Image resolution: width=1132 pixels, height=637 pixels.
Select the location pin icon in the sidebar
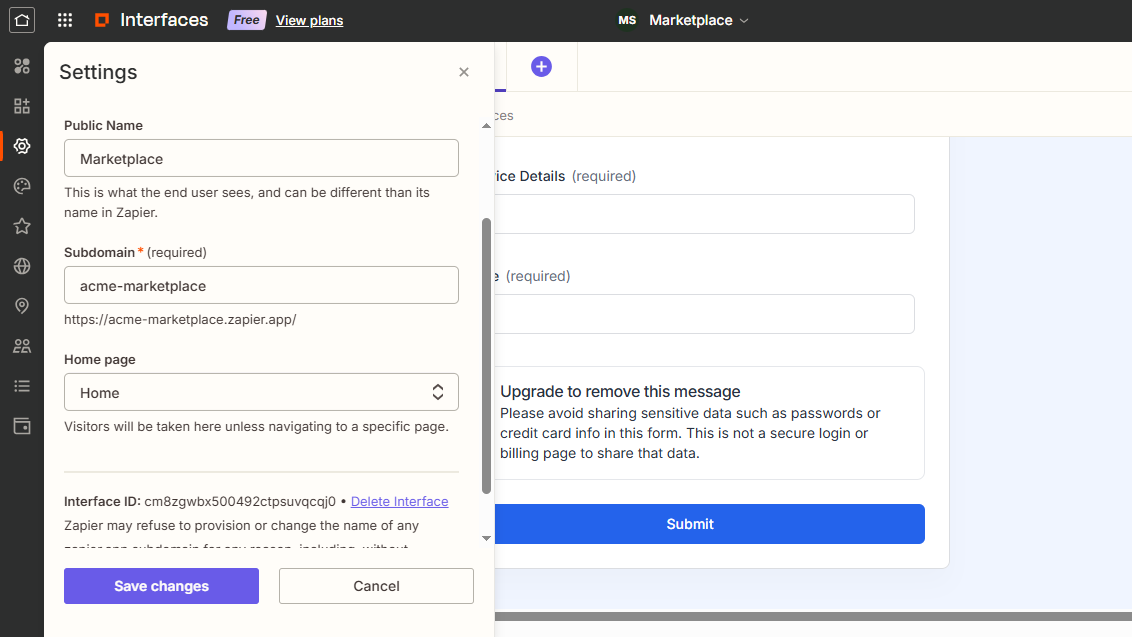tap(21, 306)
